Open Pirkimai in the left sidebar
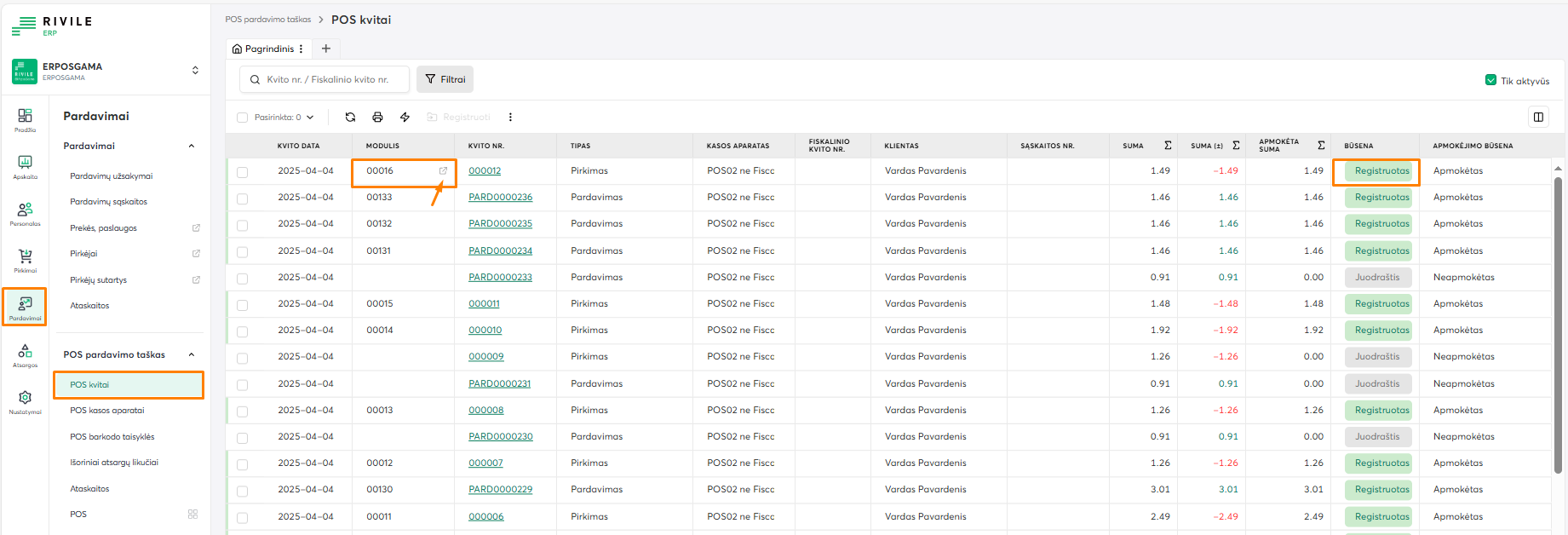The height and width of the screenshot is (535, 1568). tap(25, 260)
